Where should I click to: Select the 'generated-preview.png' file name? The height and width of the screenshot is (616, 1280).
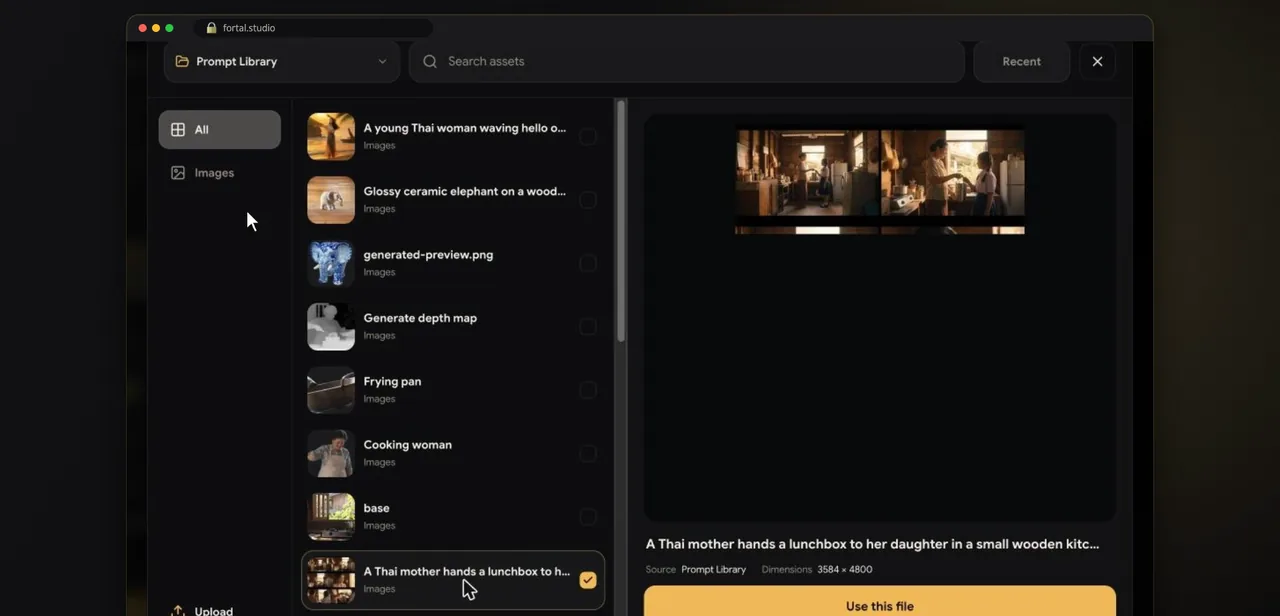428,255
